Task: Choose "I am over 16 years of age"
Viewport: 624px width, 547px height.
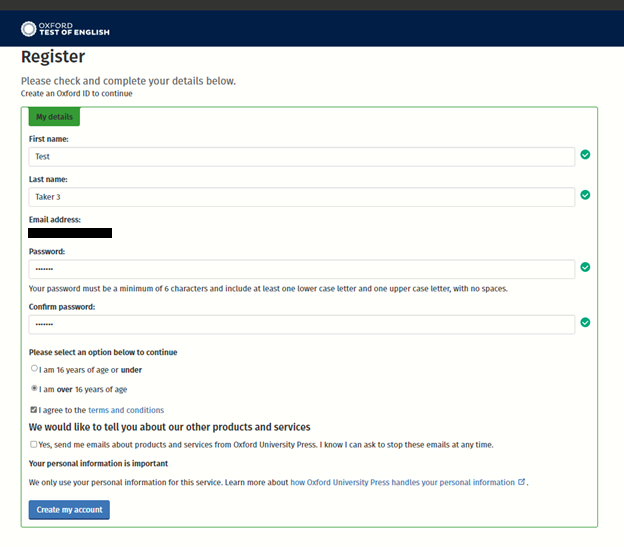Action: pyautogui.click(x=34, y=389)
